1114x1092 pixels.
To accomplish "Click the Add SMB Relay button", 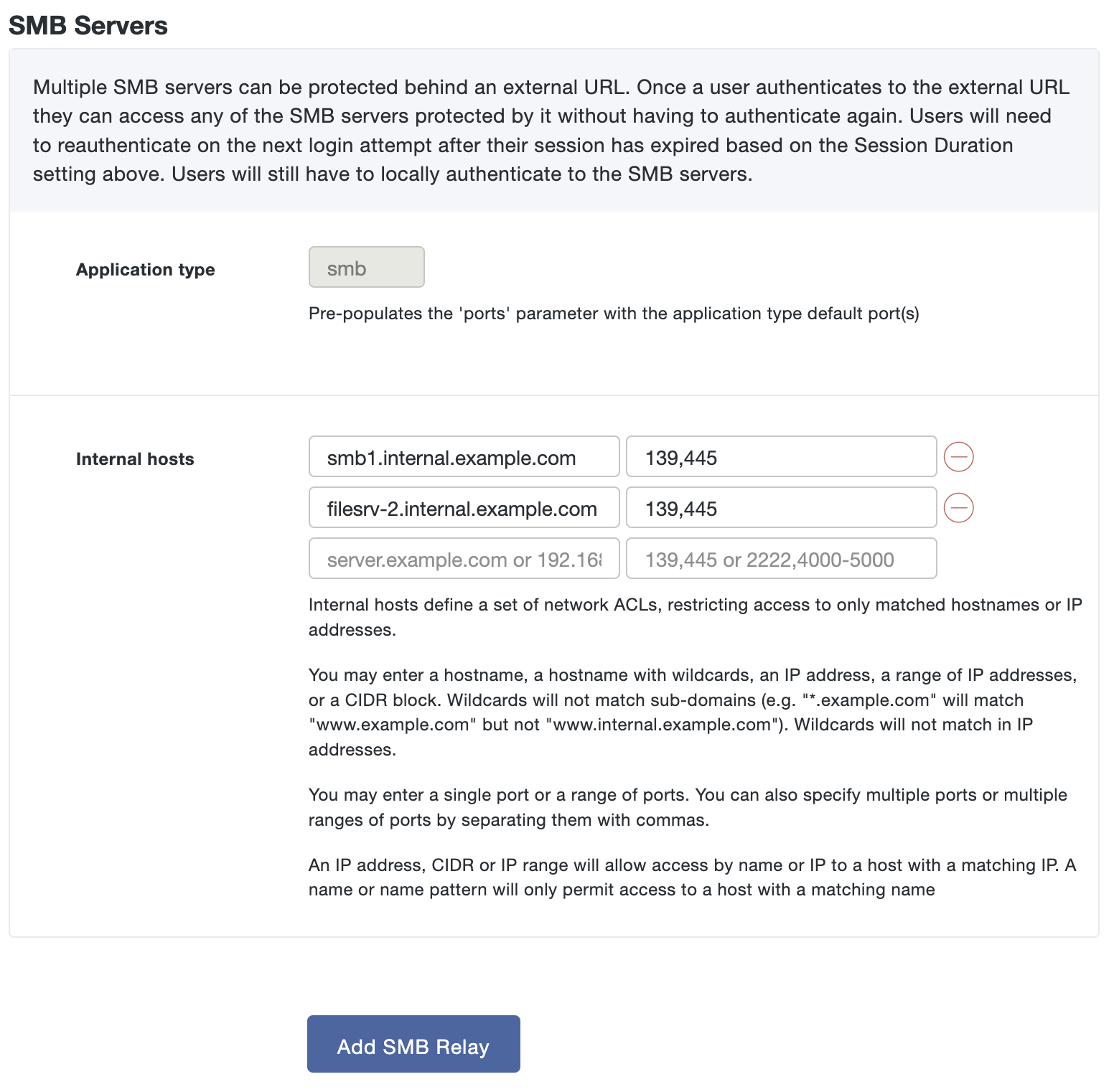I will [x=413, y=1044].
